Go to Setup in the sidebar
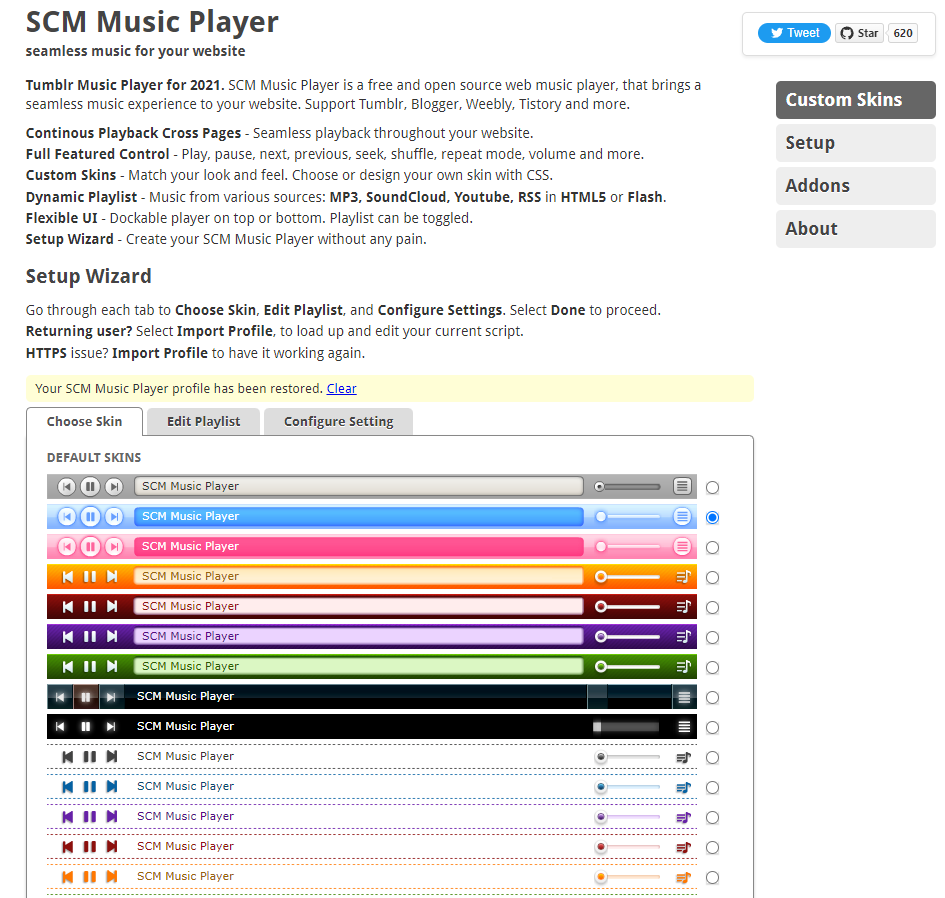 [856, 143]
